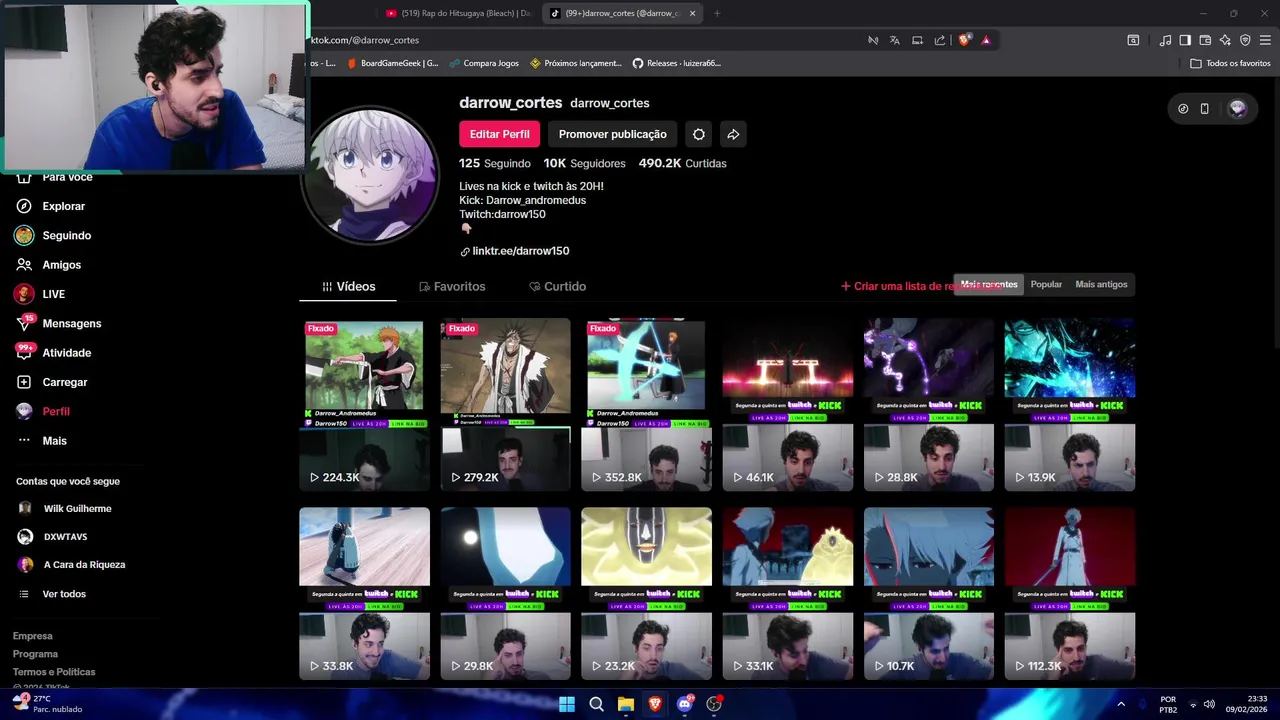Open Brave VPN shield icon
The height and width of the screenshot is (720, 1280).
point(1245,40)
